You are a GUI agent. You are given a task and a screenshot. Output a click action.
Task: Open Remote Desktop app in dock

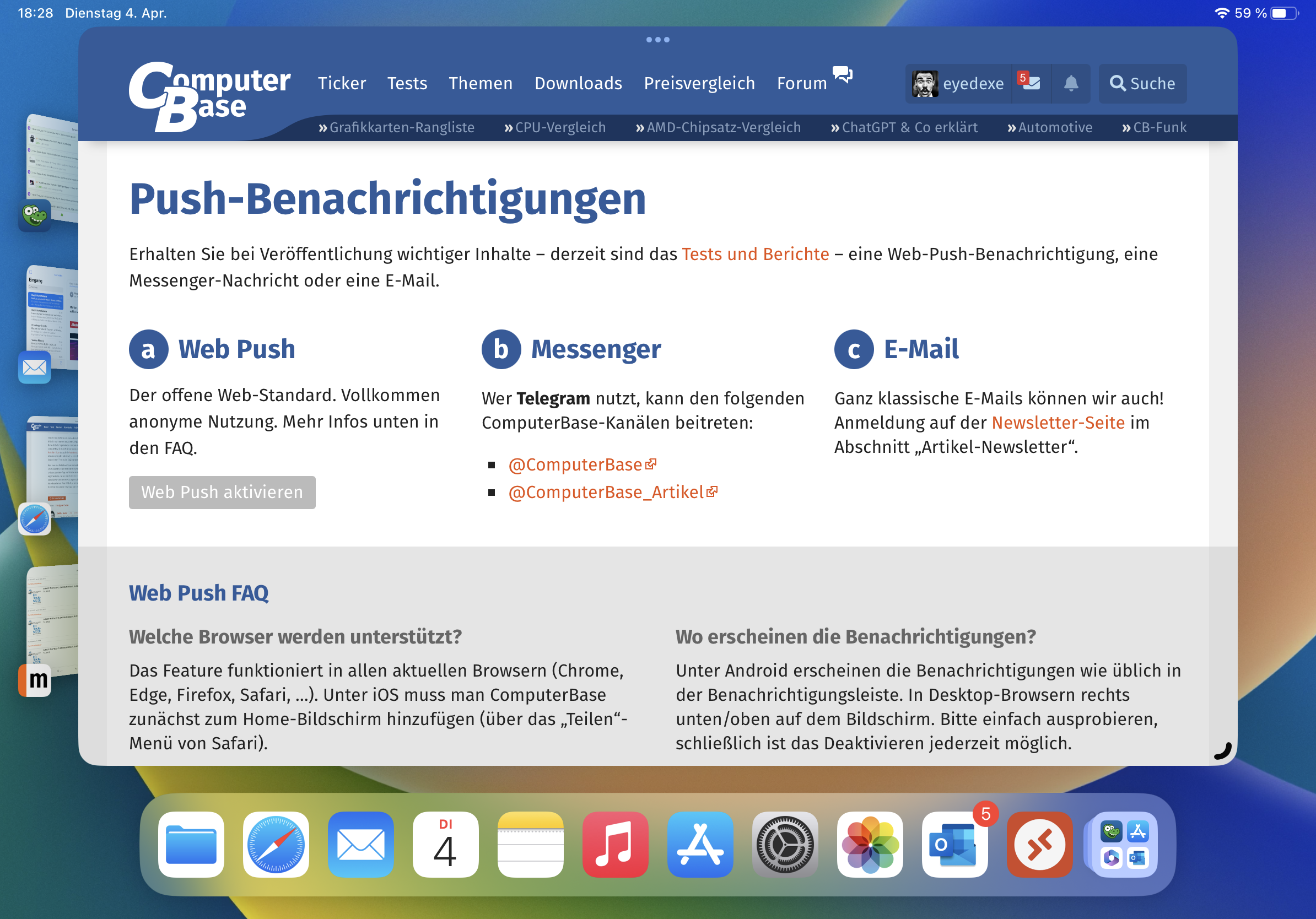tap(1039, 844)
